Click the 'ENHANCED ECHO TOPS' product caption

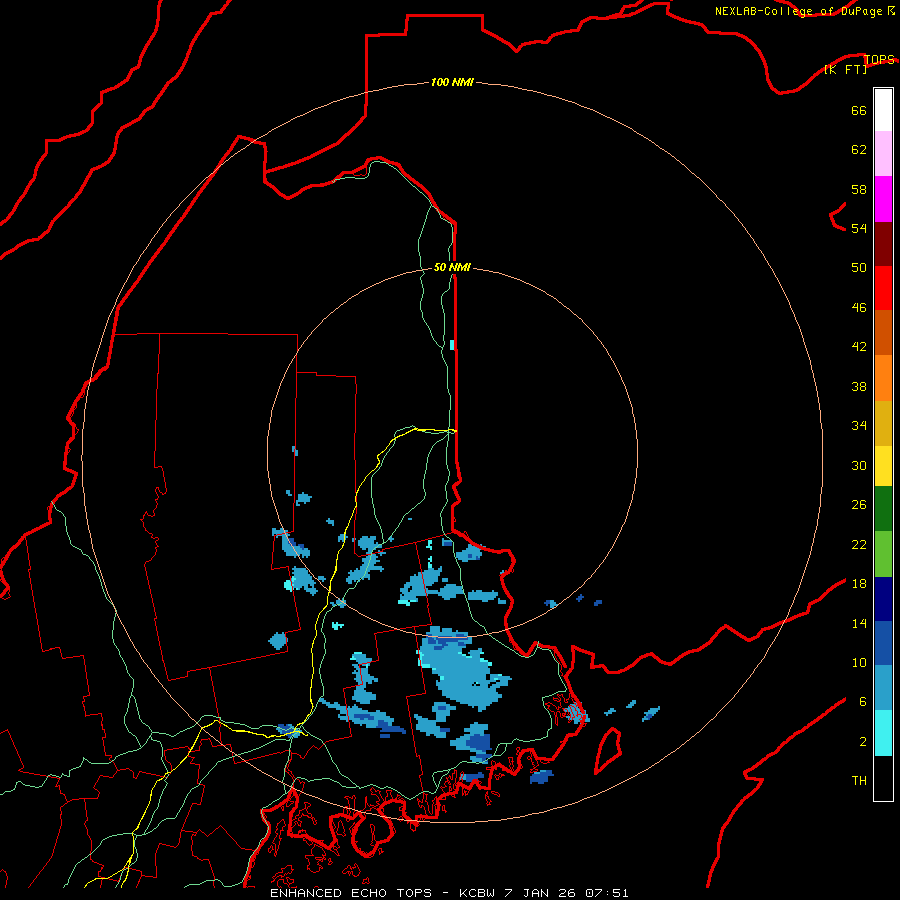(351, 893)
